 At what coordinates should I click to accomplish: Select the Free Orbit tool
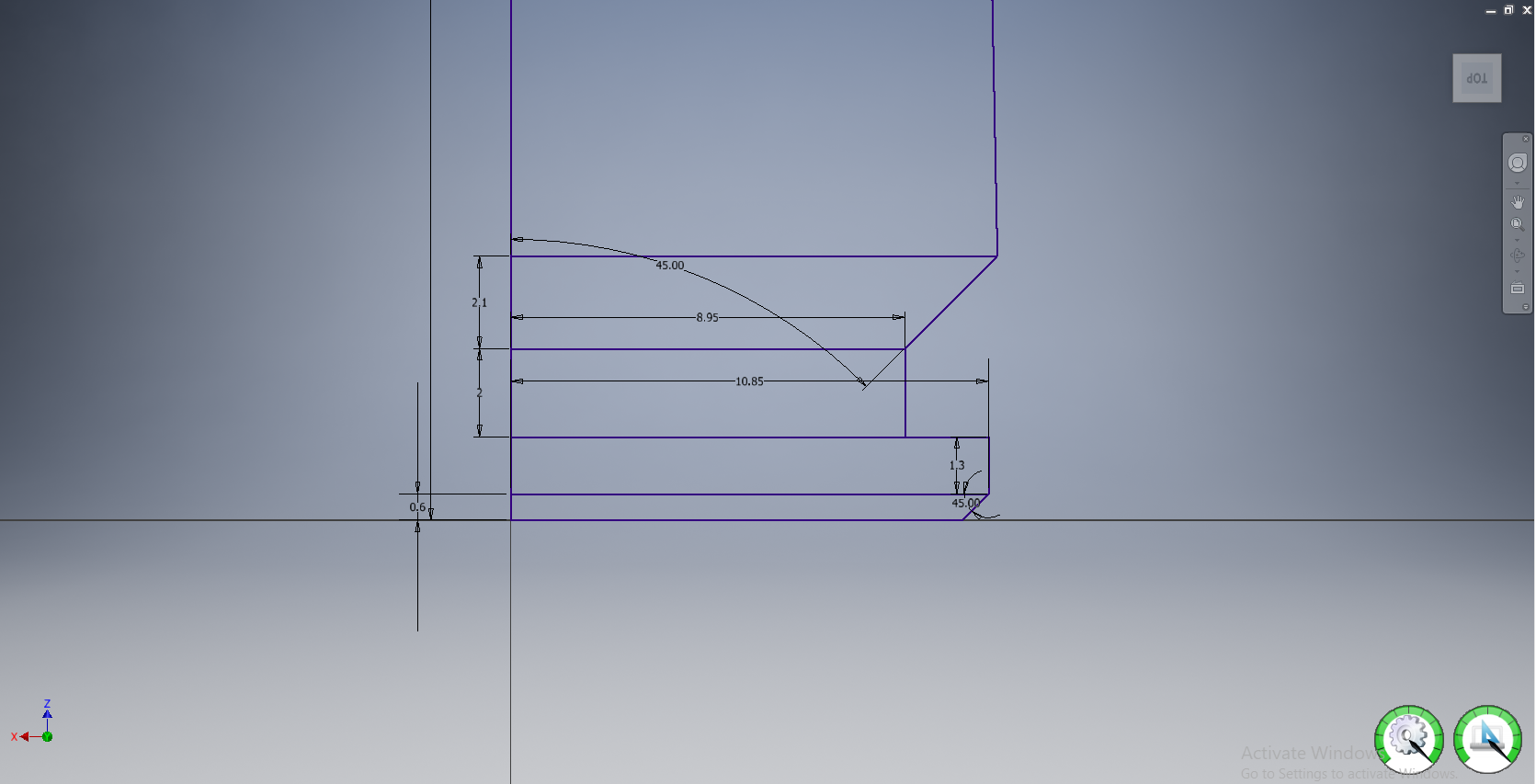pyautogui.click(x=1517, y=256)
